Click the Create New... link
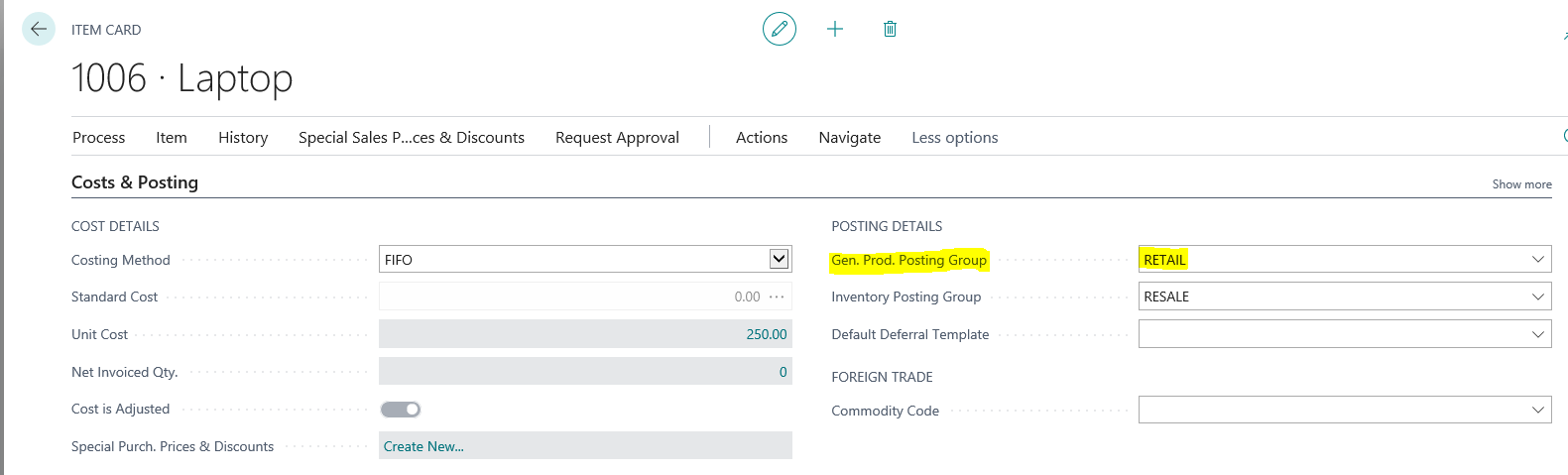The height and width of the screenshot is (475, 1568). pyautogui.click(x=423, y=446)
